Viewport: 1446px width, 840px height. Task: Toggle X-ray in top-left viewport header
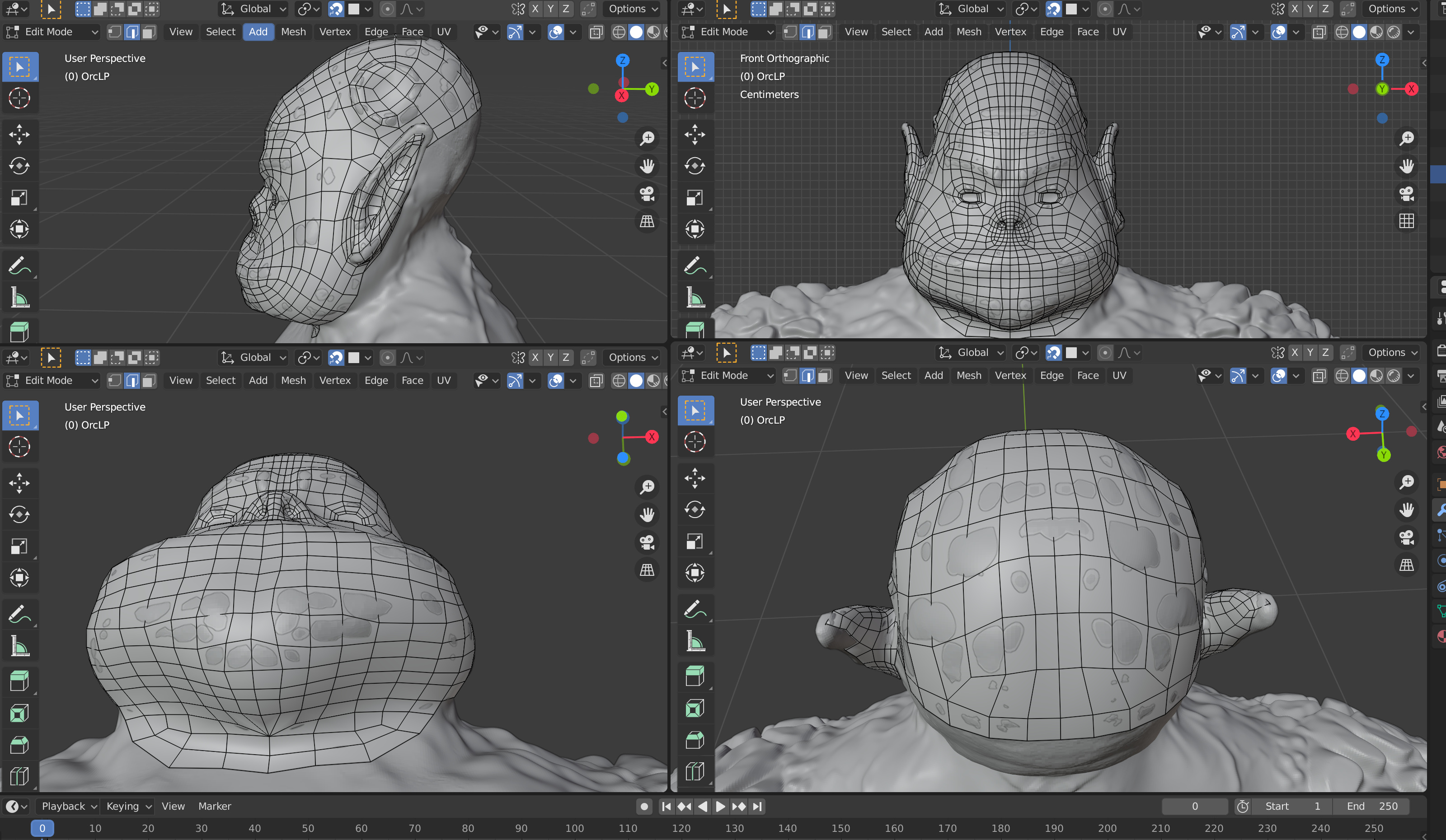(x=596, y=32)
